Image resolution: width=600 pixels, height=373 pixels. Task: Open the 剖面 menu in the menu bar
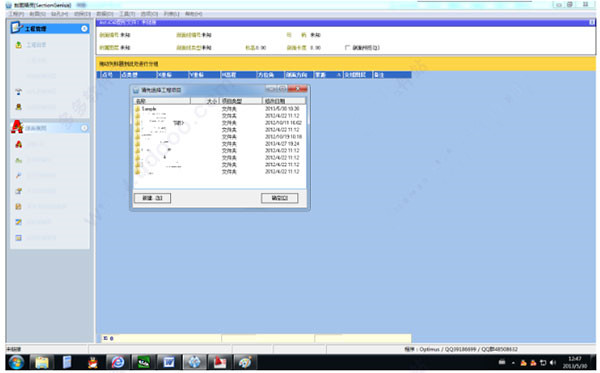38,14
